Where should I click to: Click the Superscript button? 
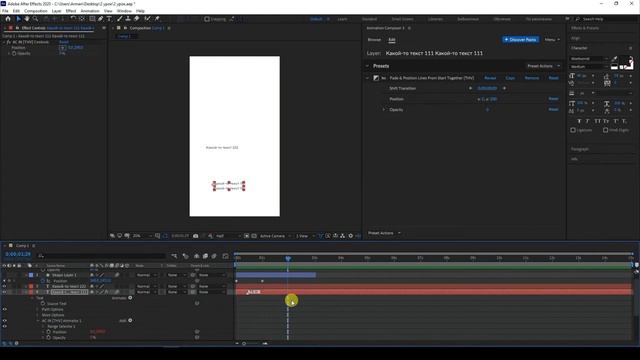[x=616, y=121]
